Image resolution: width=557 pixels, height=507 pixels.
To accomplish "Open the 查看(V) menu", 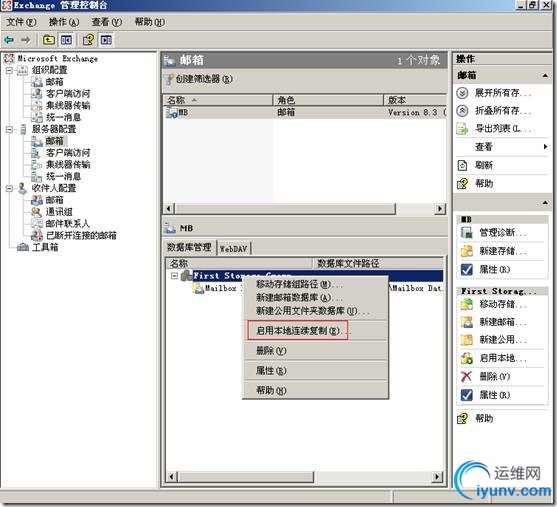I will click(x=107, y=22).
